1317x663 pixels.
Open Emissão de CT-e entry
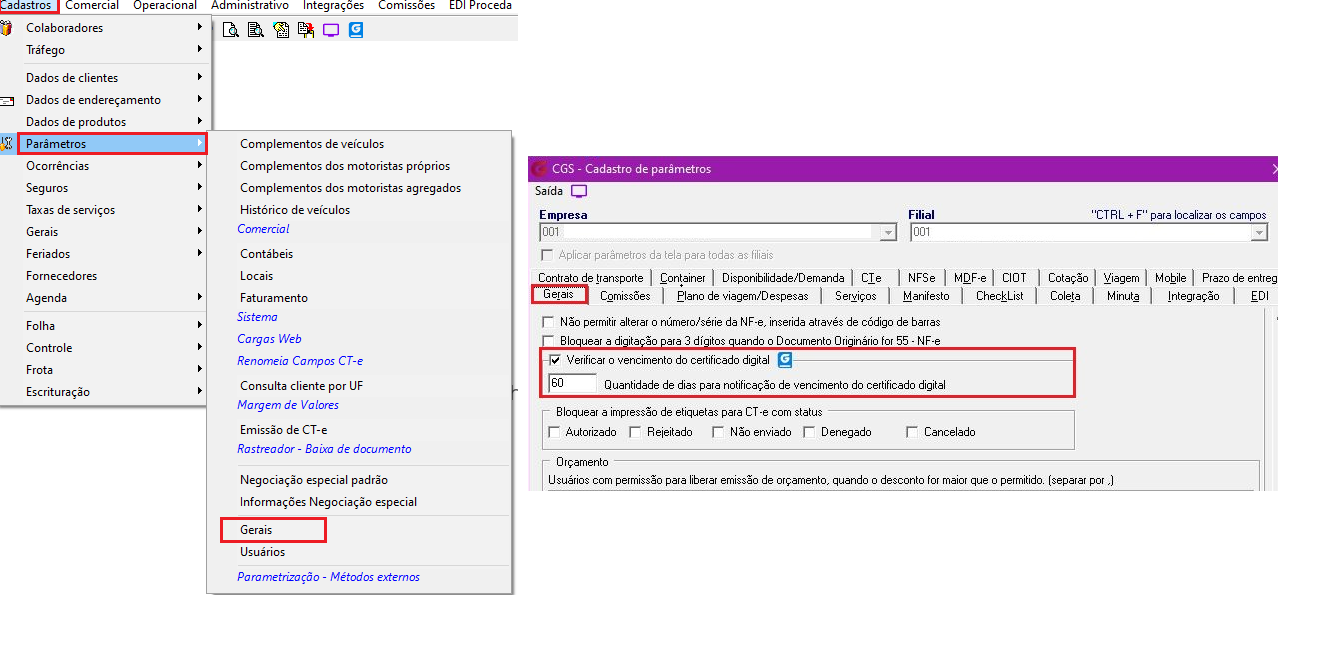pos(283,430)
